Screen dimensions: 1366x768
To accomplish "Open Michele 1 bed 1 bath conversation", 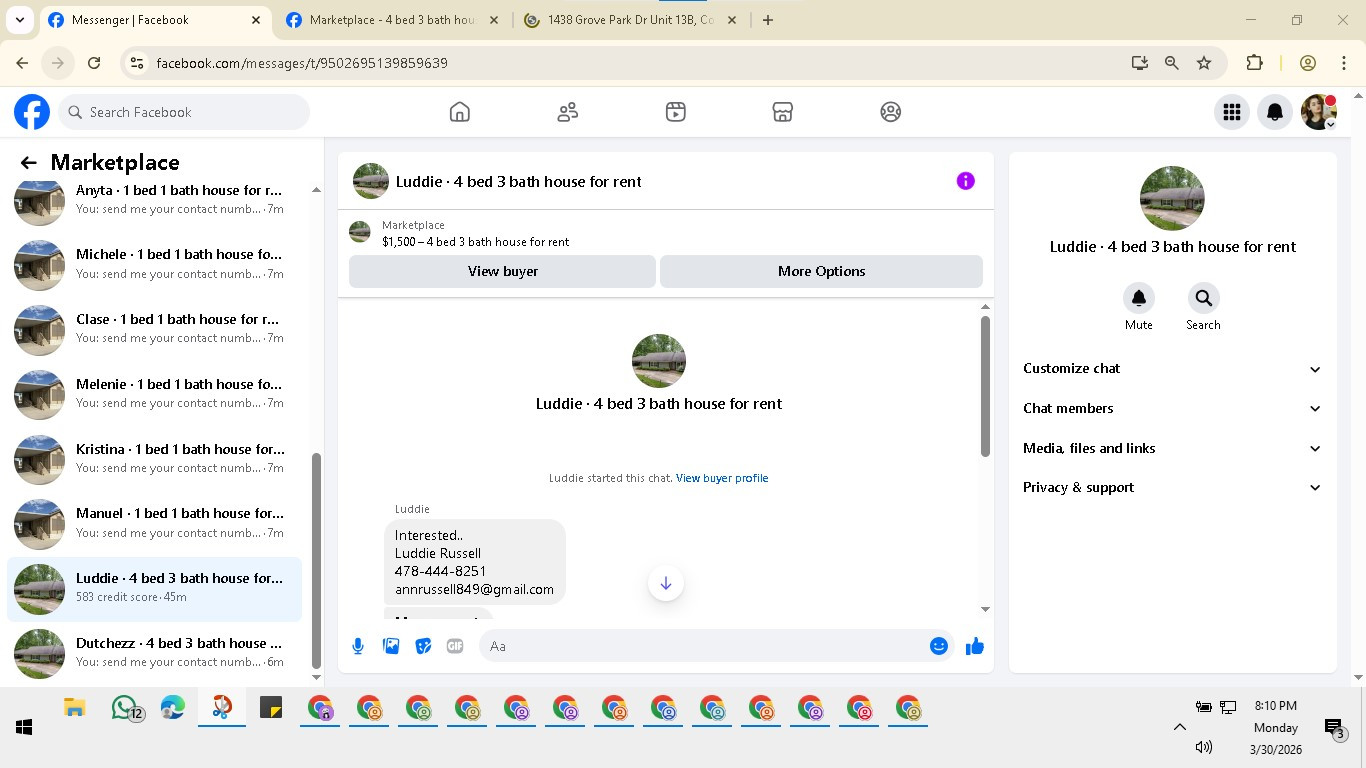I will coord(155,265).
